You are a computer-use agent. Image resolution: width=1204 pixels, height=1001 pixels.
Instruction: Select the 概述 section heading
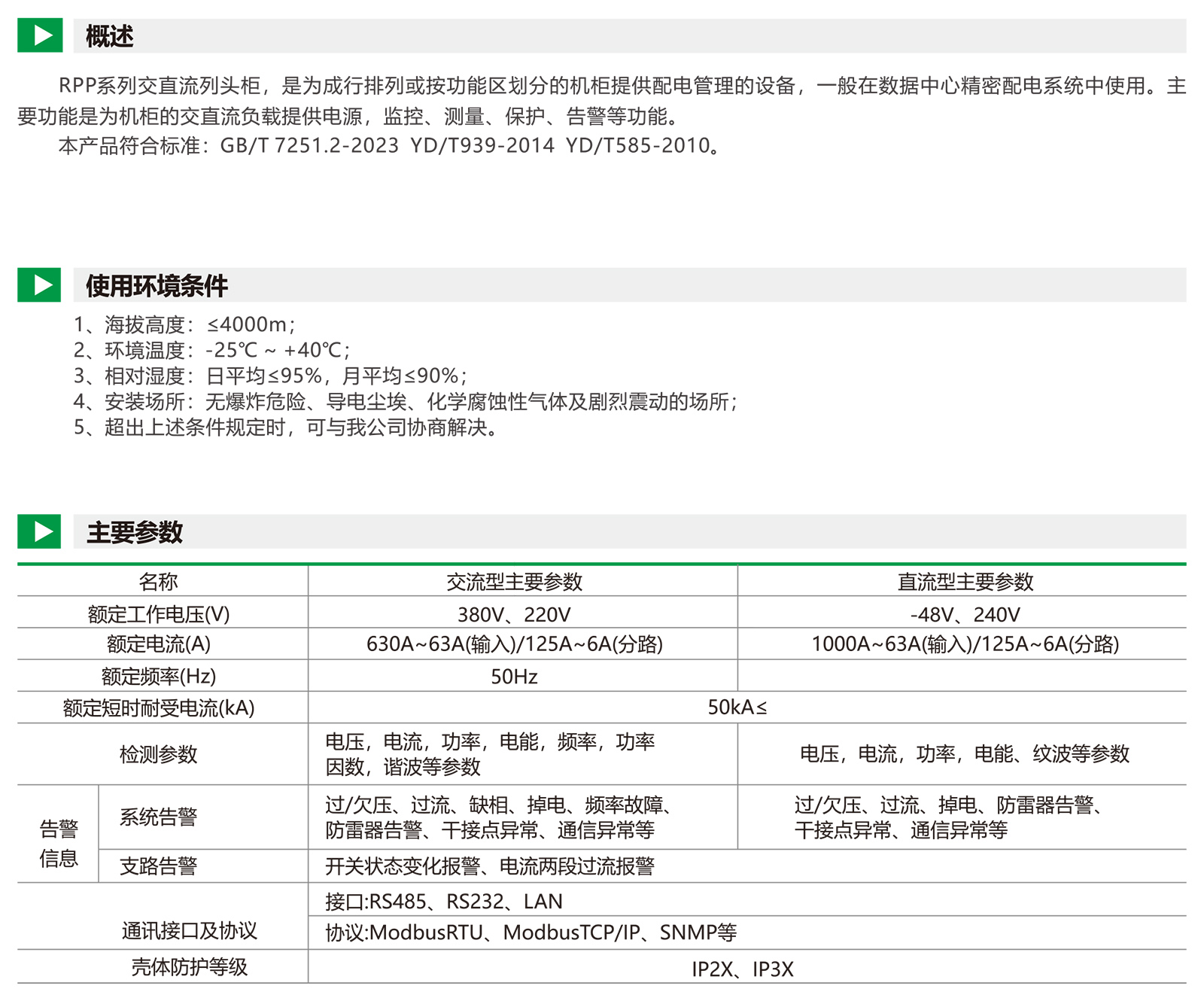[x=110, y=36]
